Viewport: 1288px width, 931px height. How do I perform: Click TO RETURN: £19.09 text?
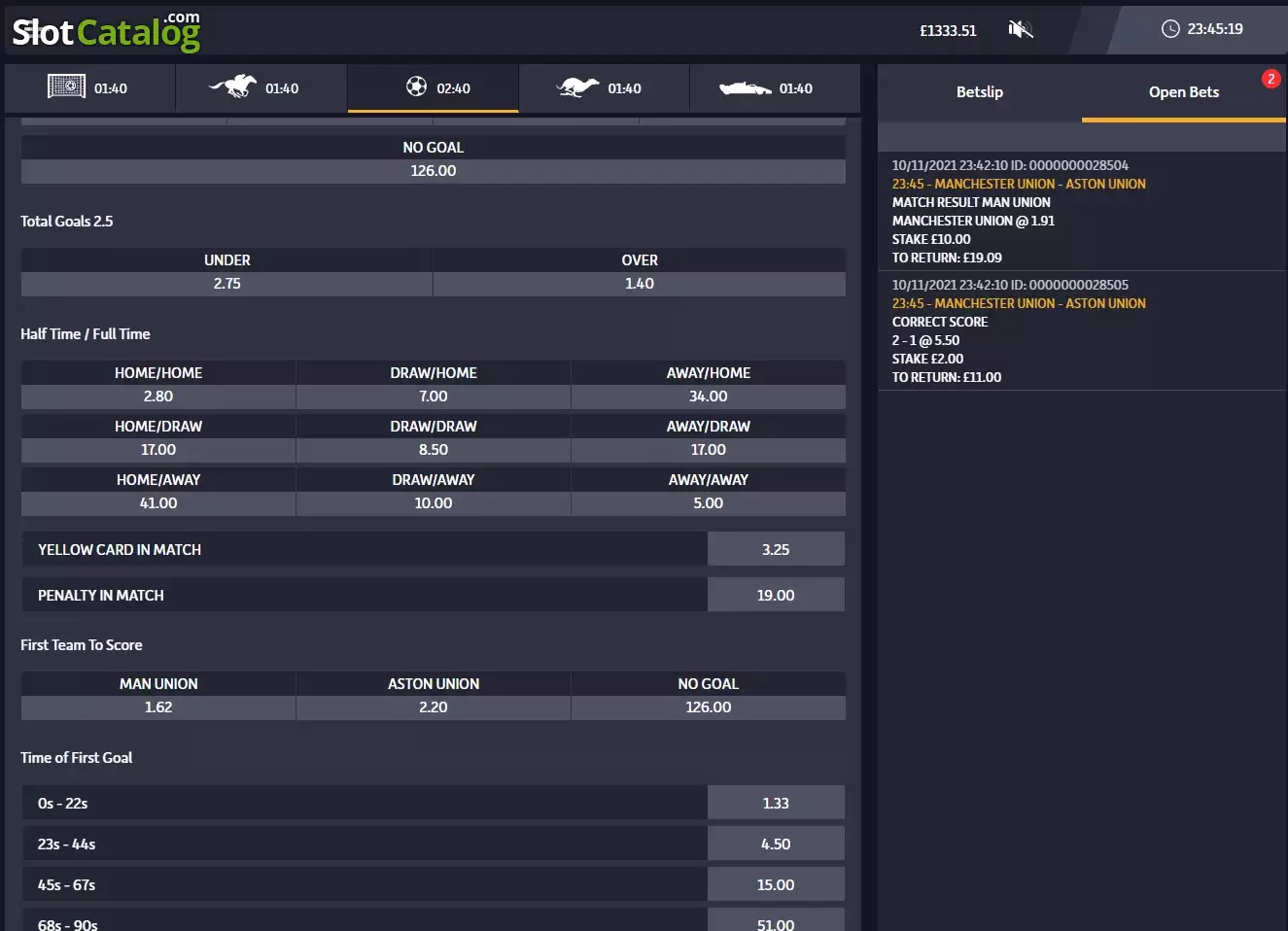(947, 258)
